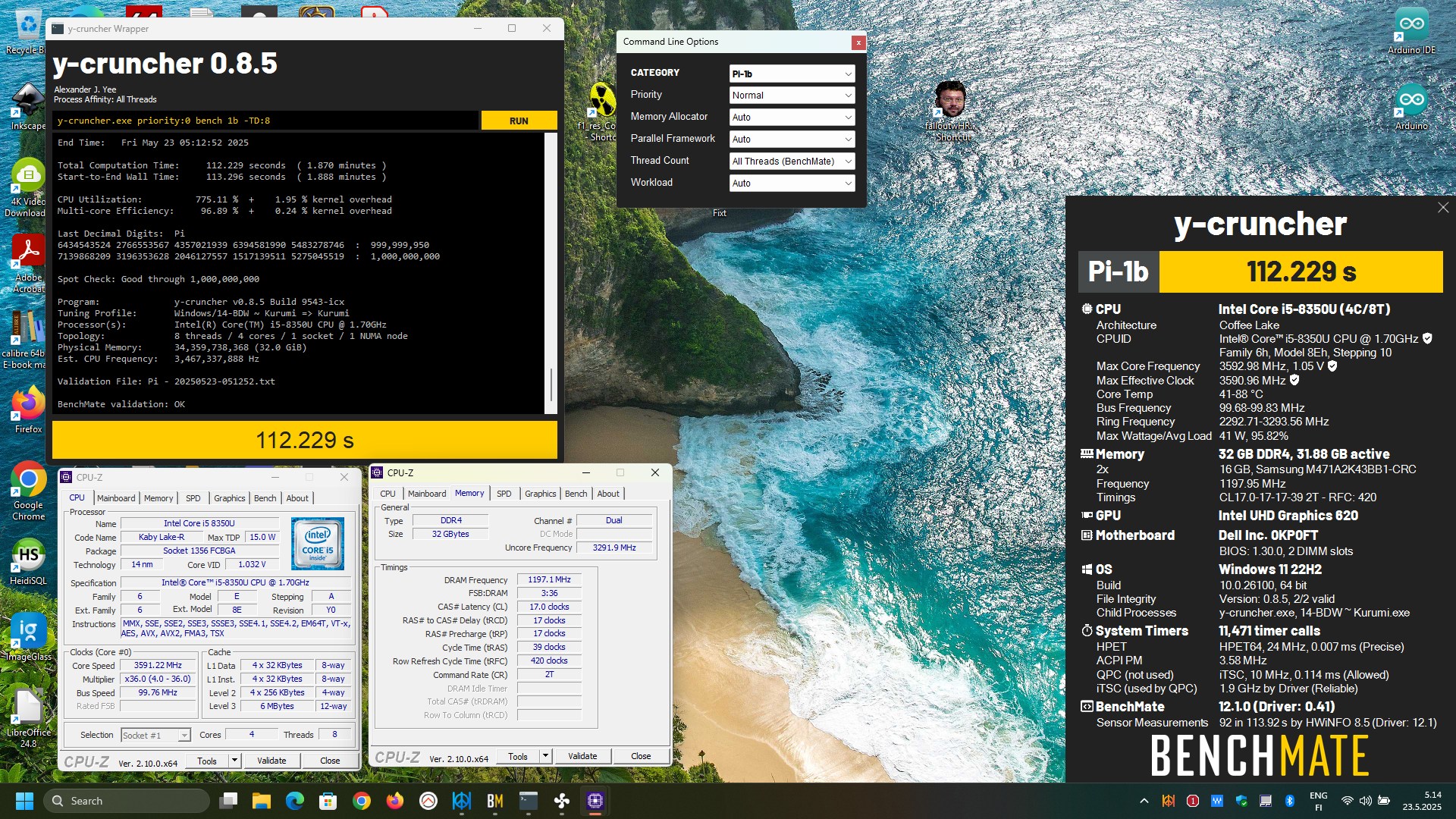Open Task View from the taskbar

tap(228, 801)
